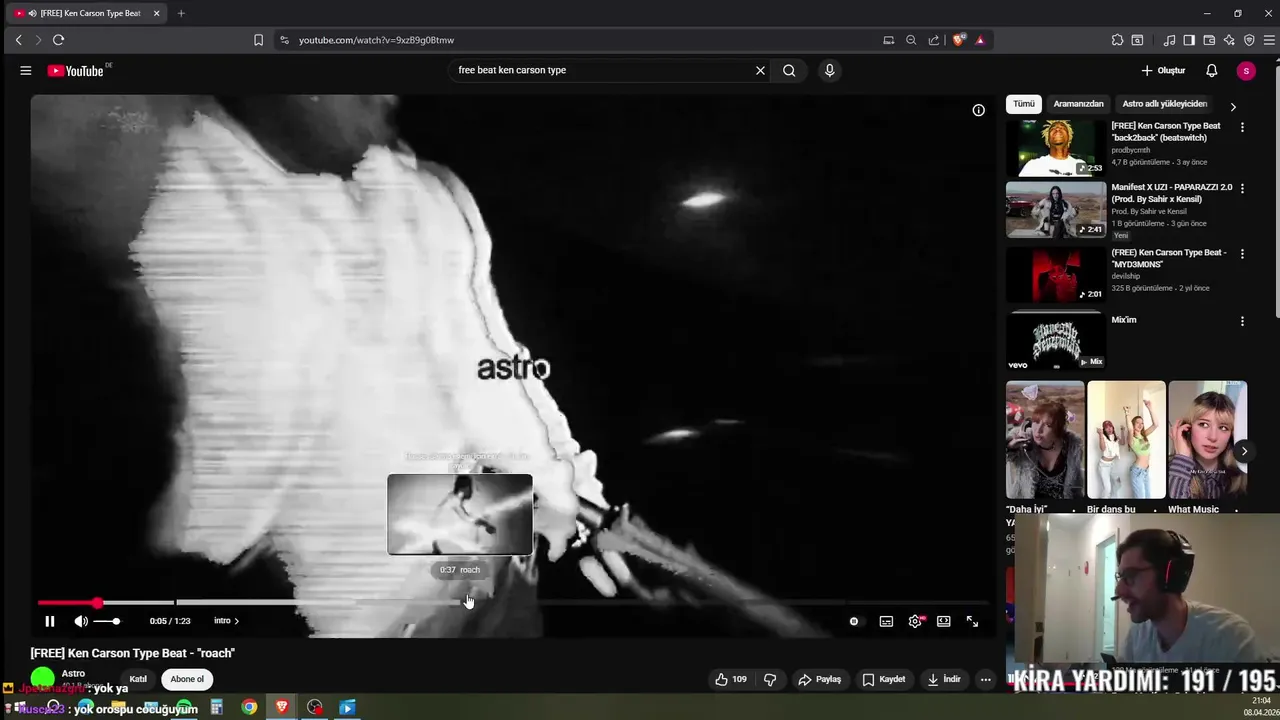1280x720 pixels.
Task: Save video with Kaydet button
Action: (884, 679)
